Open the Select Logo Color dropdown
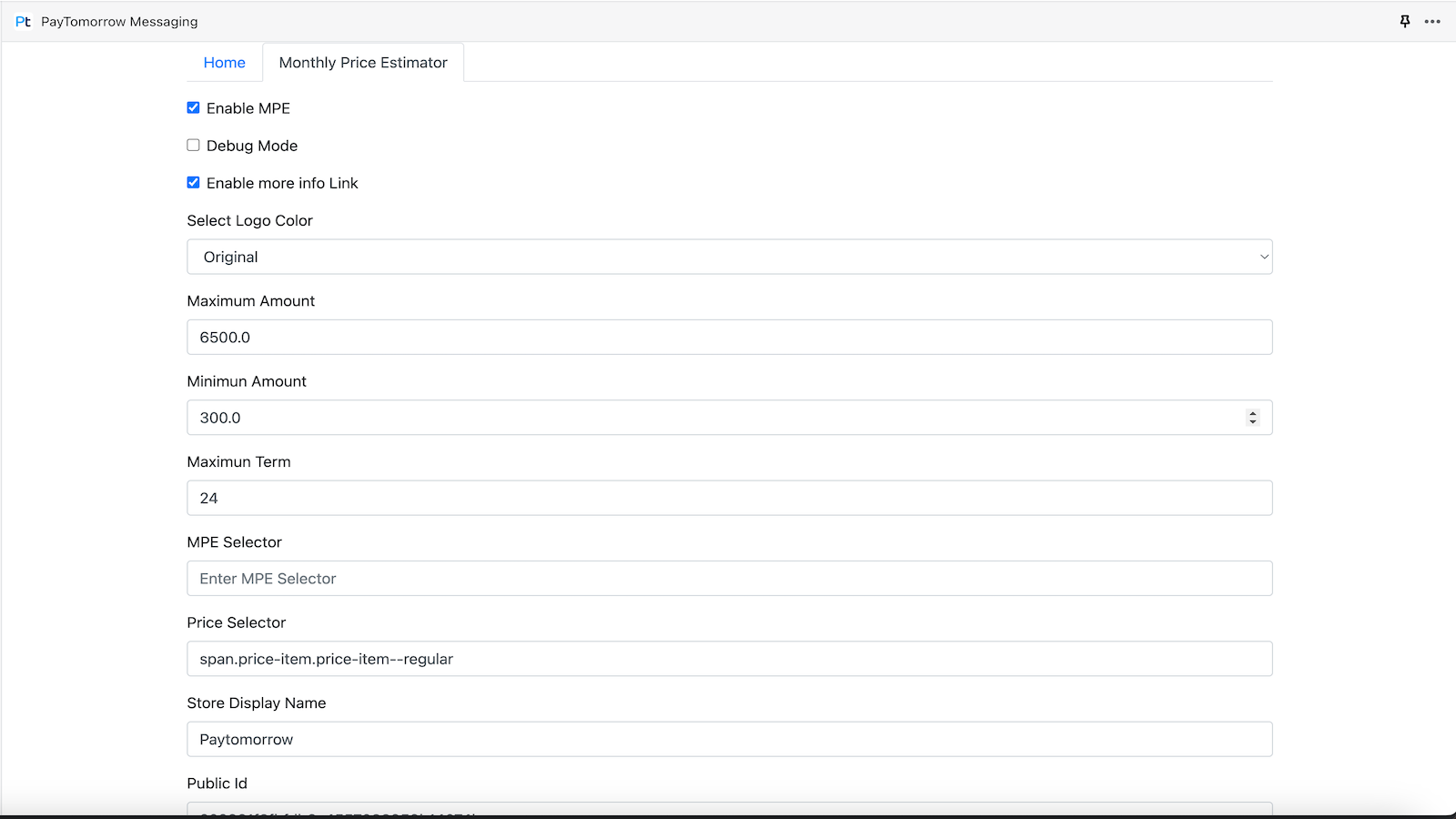Viewport: 1456px width, 819px height. [730, 257]
